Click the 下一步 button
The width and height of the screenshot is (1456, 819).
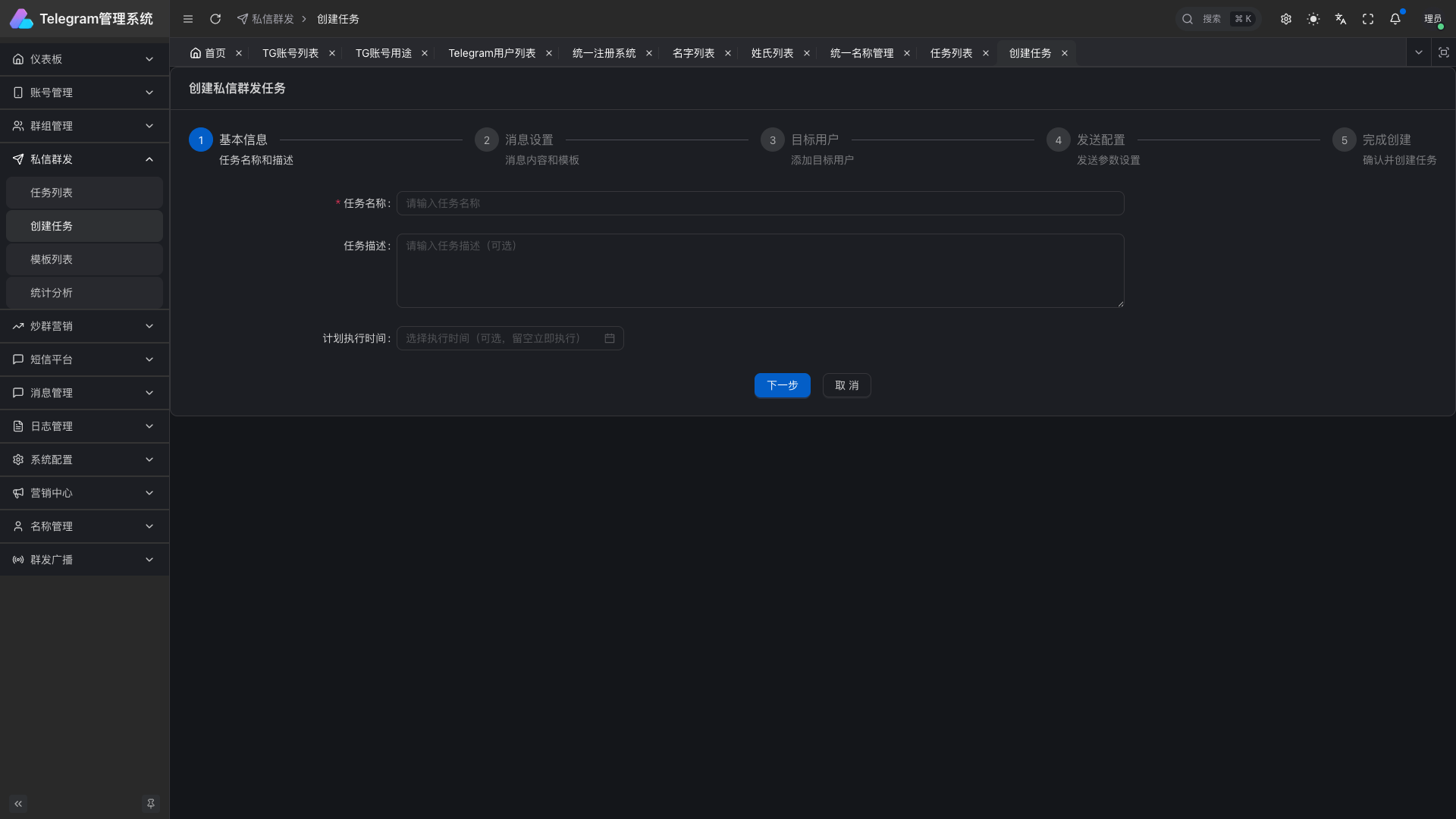click(x=782, y=385)
